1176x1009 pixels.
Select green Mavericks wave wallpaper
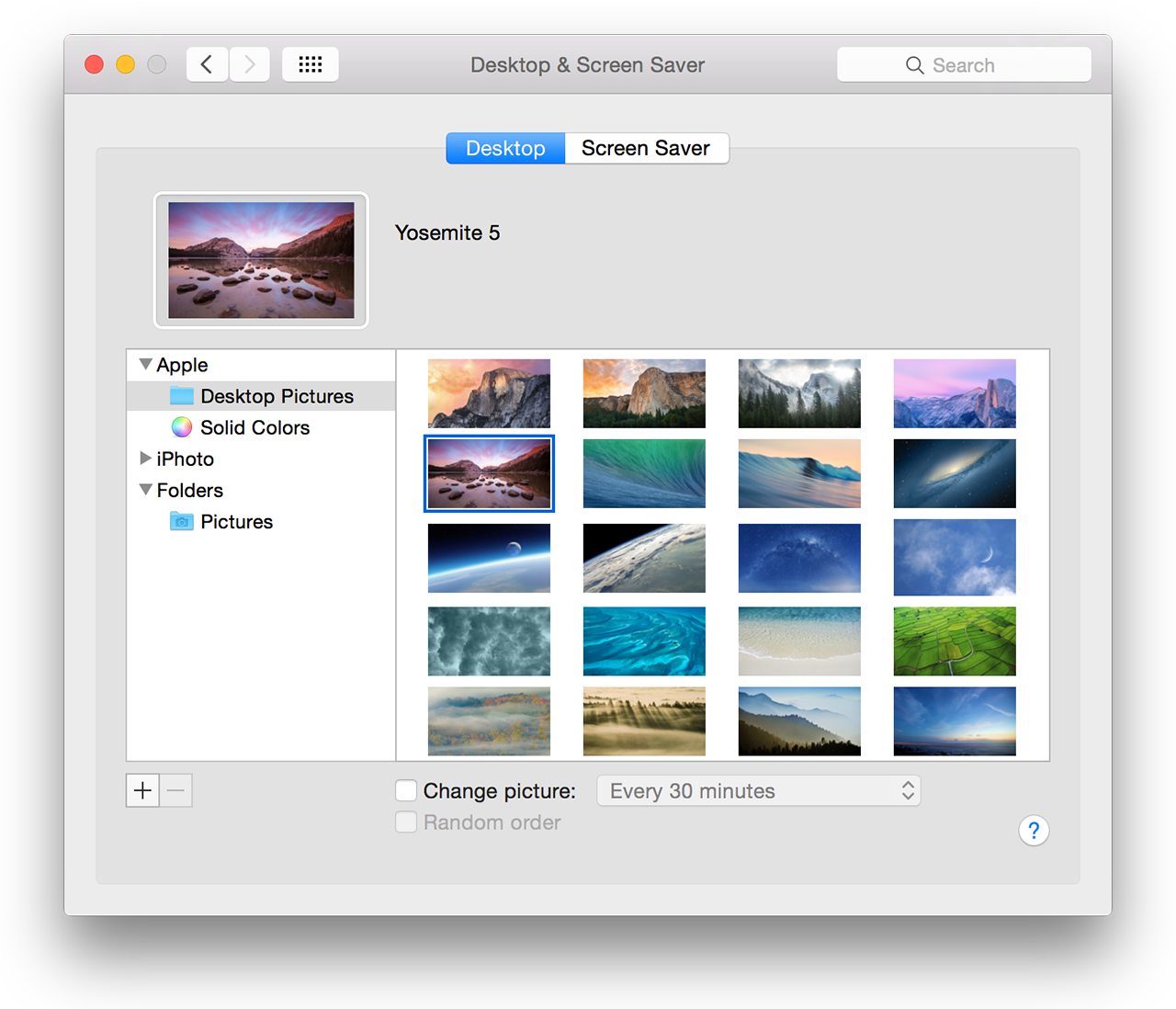click(x=644, y=473)
